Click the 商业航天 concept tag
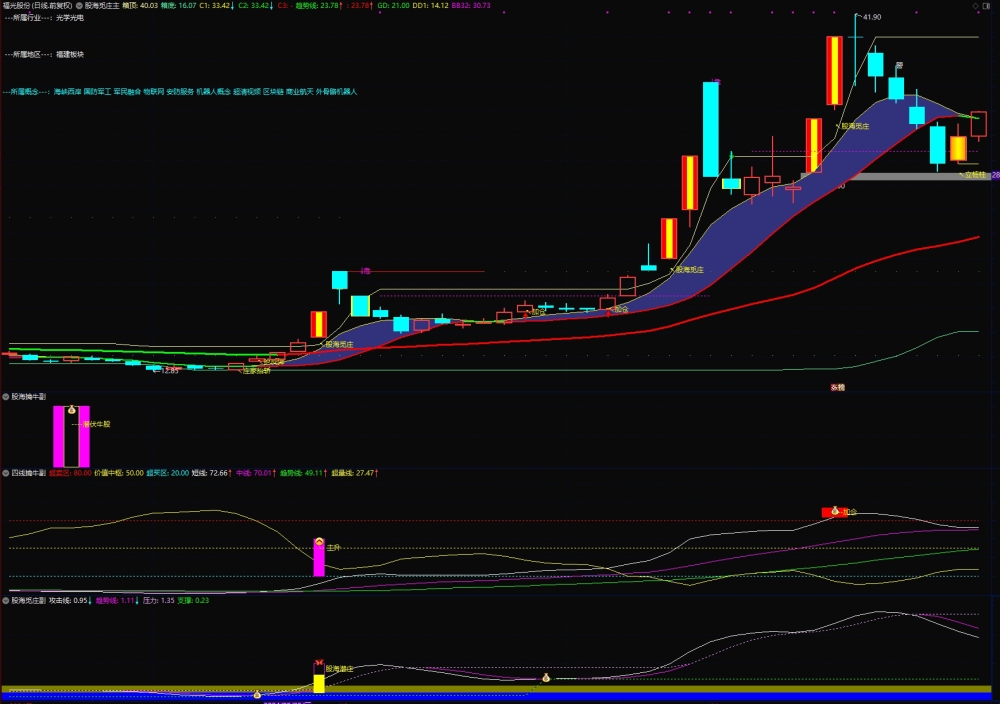The height and width of the screenshot is (704, 1000). click(300, 92)
